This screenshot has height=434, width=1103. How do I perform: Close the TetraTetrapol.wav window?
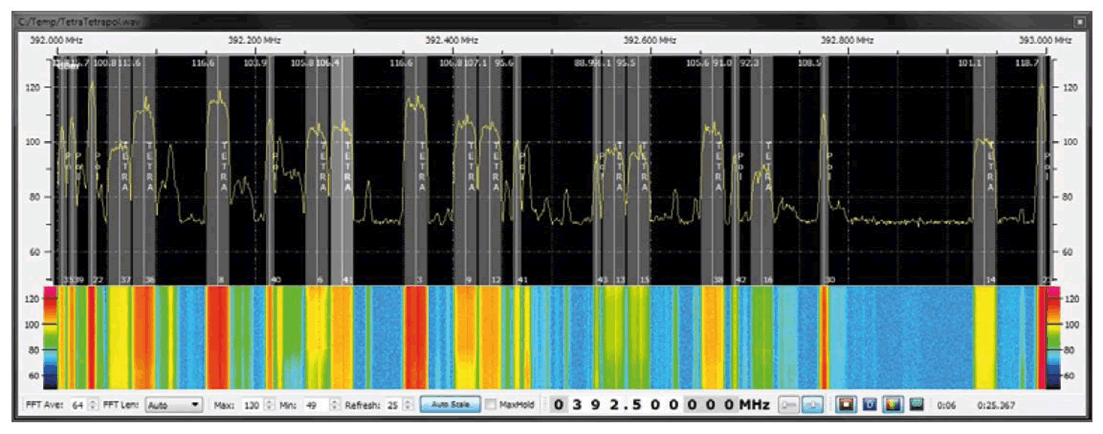click(x=1079, y=21)
